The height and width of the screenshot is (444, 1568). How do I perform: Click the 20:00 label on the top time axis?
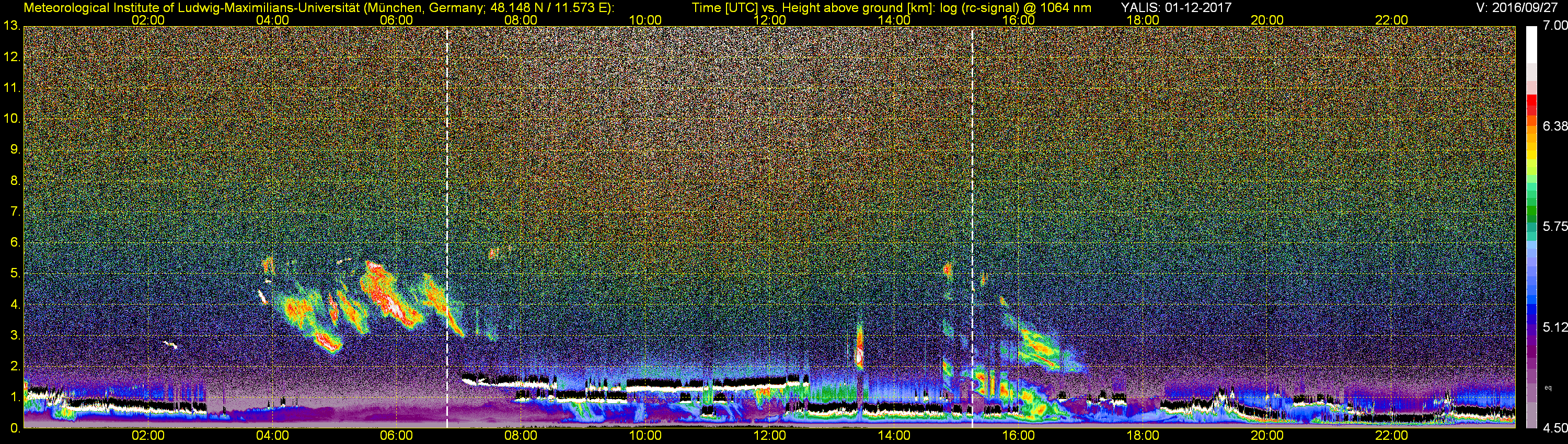click(x=1267, y=20)
